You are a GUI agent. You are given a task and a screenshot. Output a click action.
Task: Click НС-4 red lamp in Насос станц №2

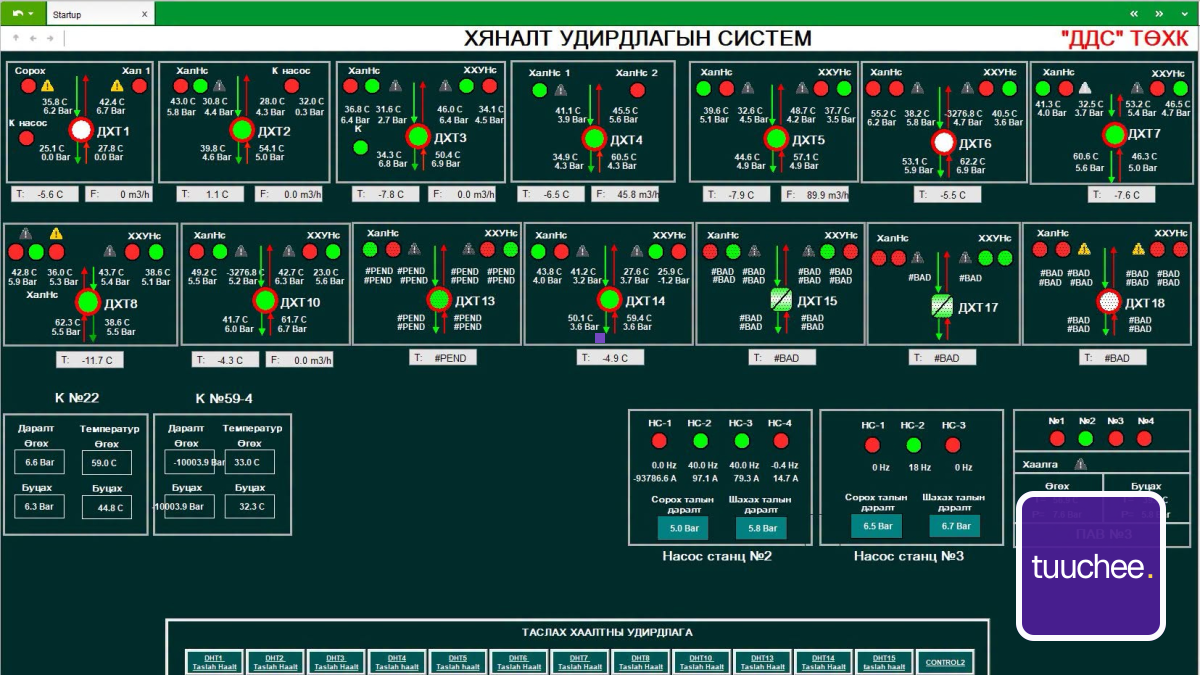click(x=781, y=441)
